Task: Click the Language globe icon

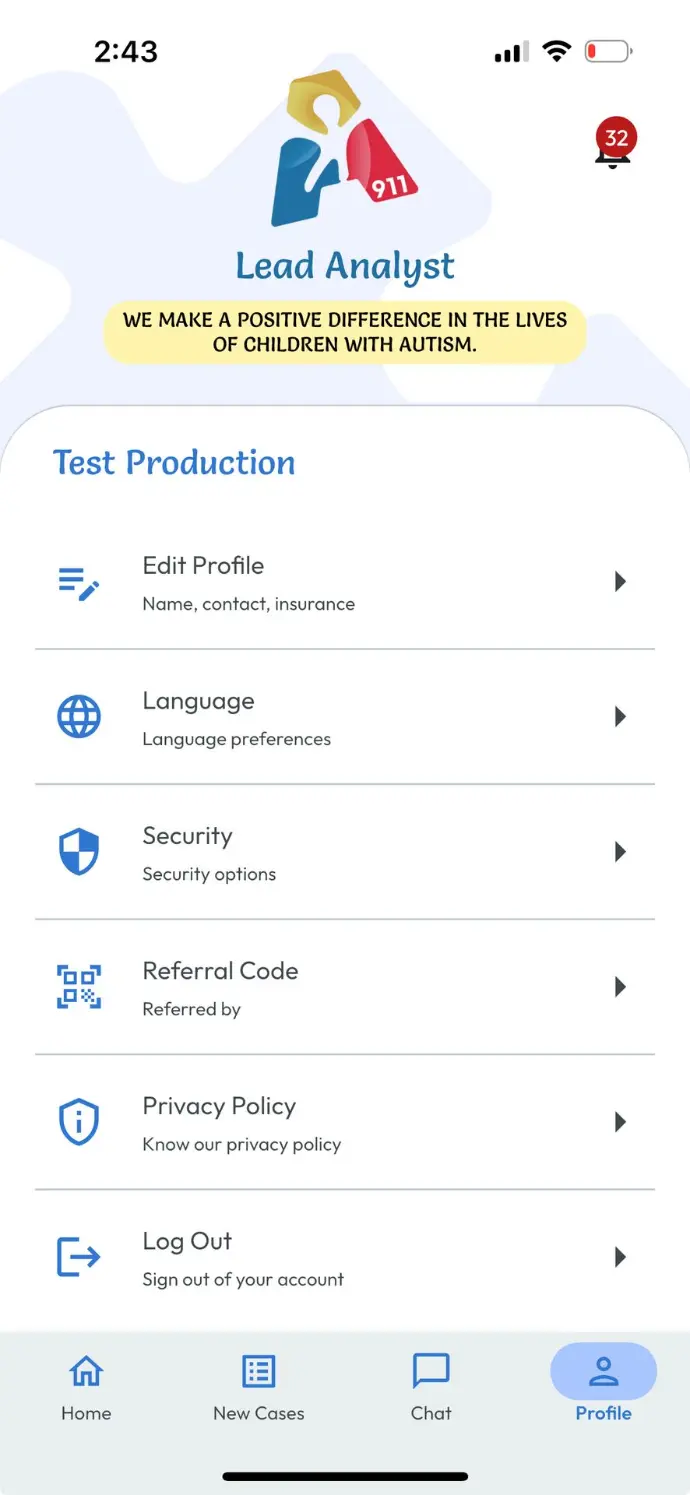Action: tap(79, 717)
